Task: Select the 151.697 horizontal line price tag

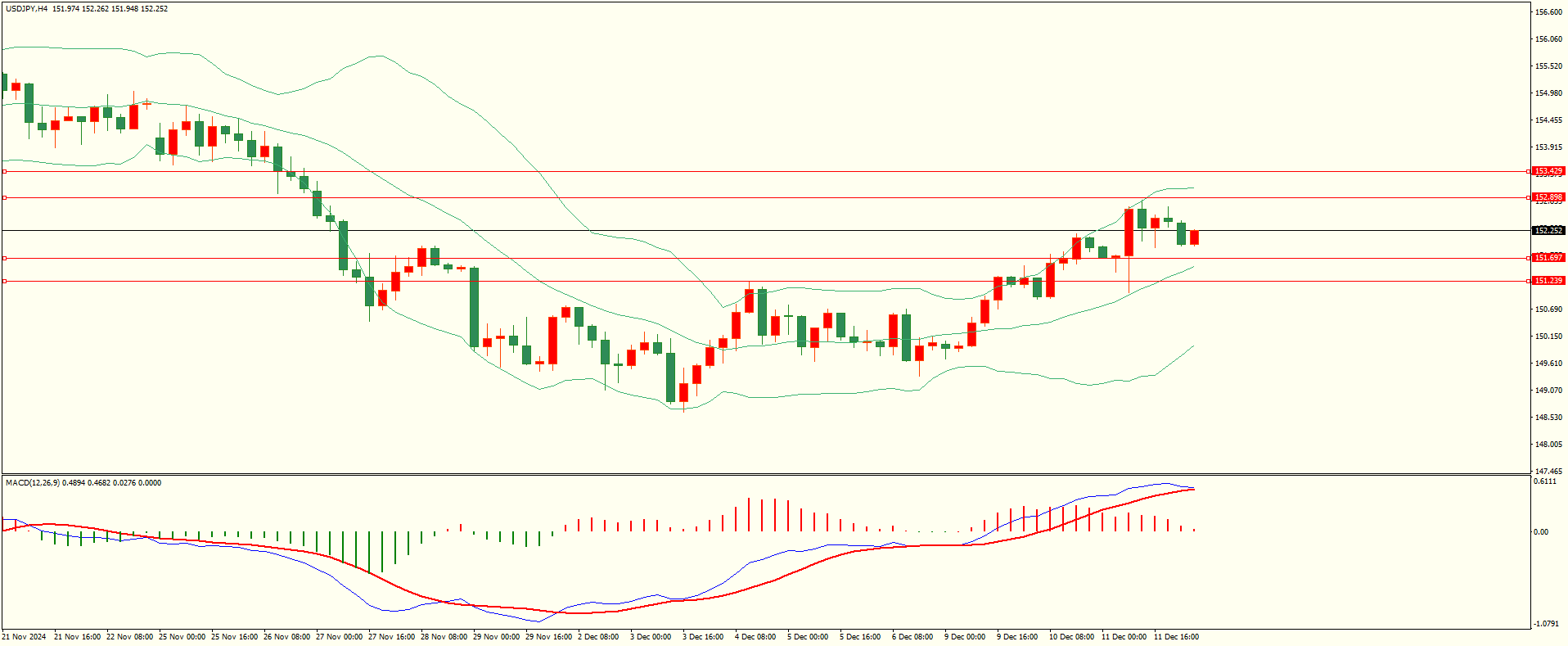Action: coord(1548,258)
